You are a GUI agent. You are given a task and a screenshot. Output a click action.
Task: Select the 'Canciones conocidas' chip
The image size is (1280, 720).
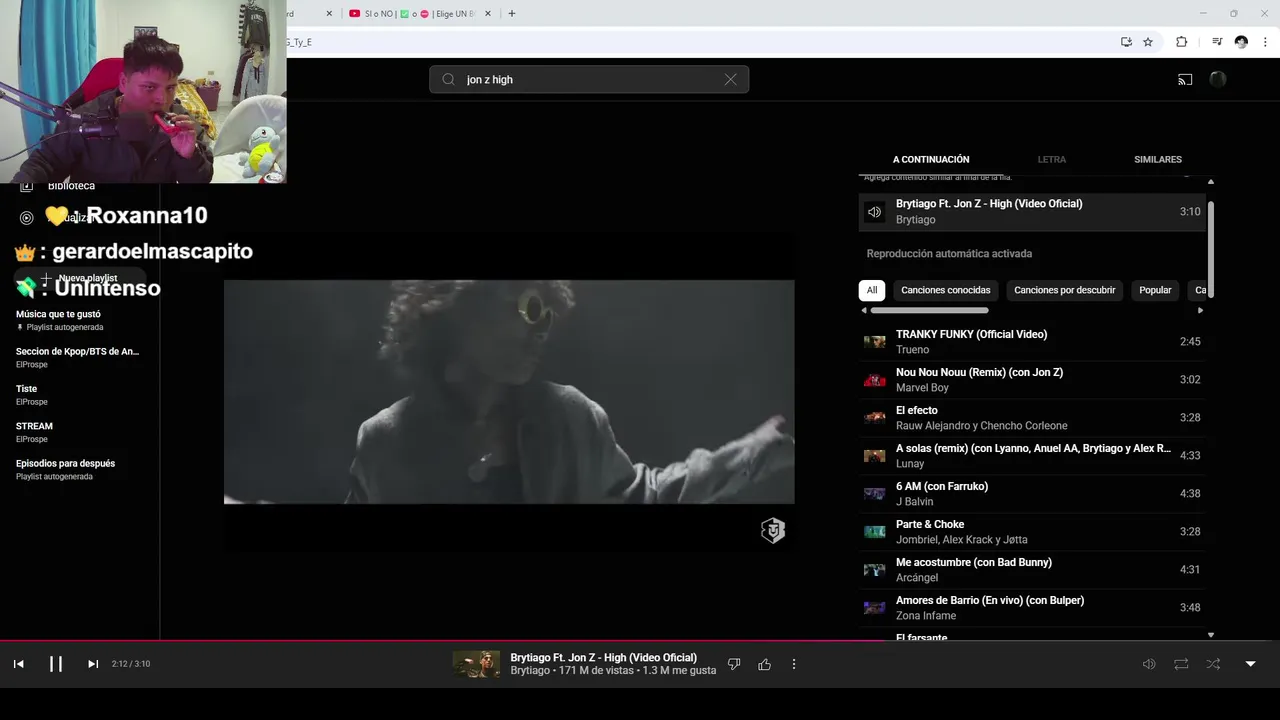pyautogui.click(x=946, y=290)
